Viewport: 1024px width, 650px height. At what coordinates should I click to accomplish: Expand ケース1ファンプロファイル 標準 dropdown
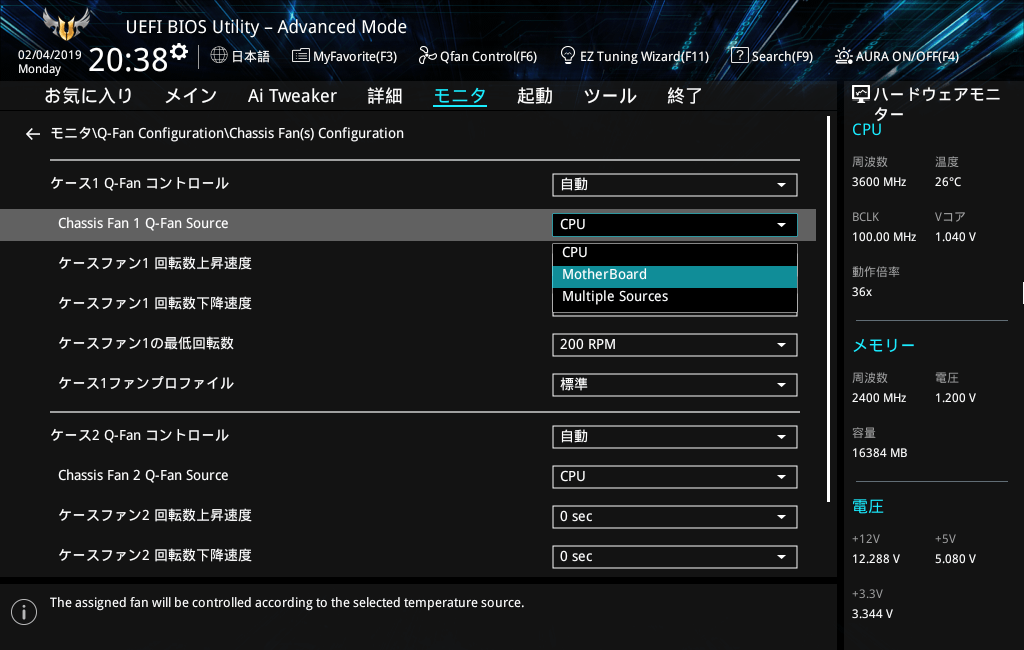(x=675, y=385)
